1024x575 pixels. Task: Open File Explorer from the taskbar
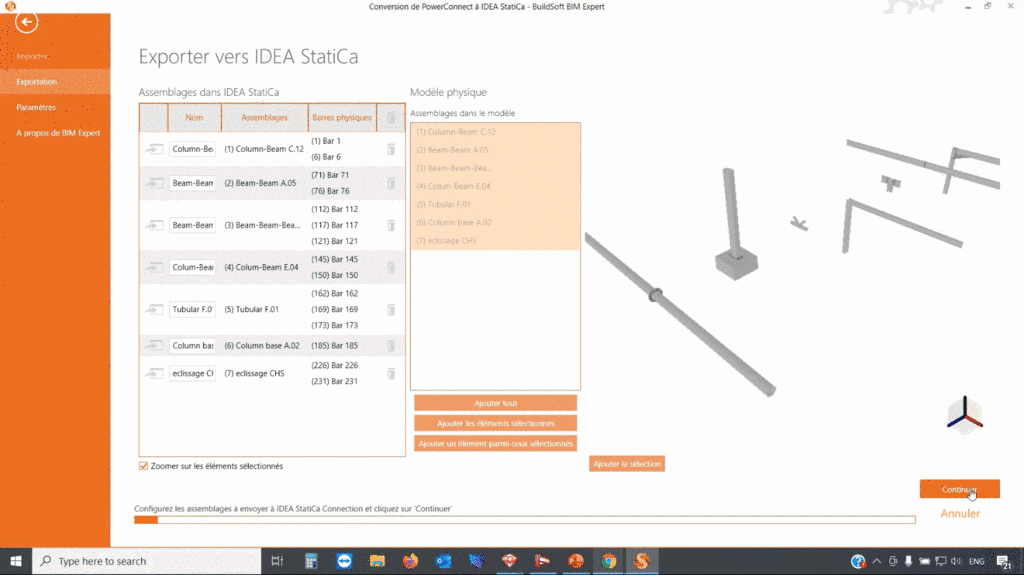tap(377, 561)
